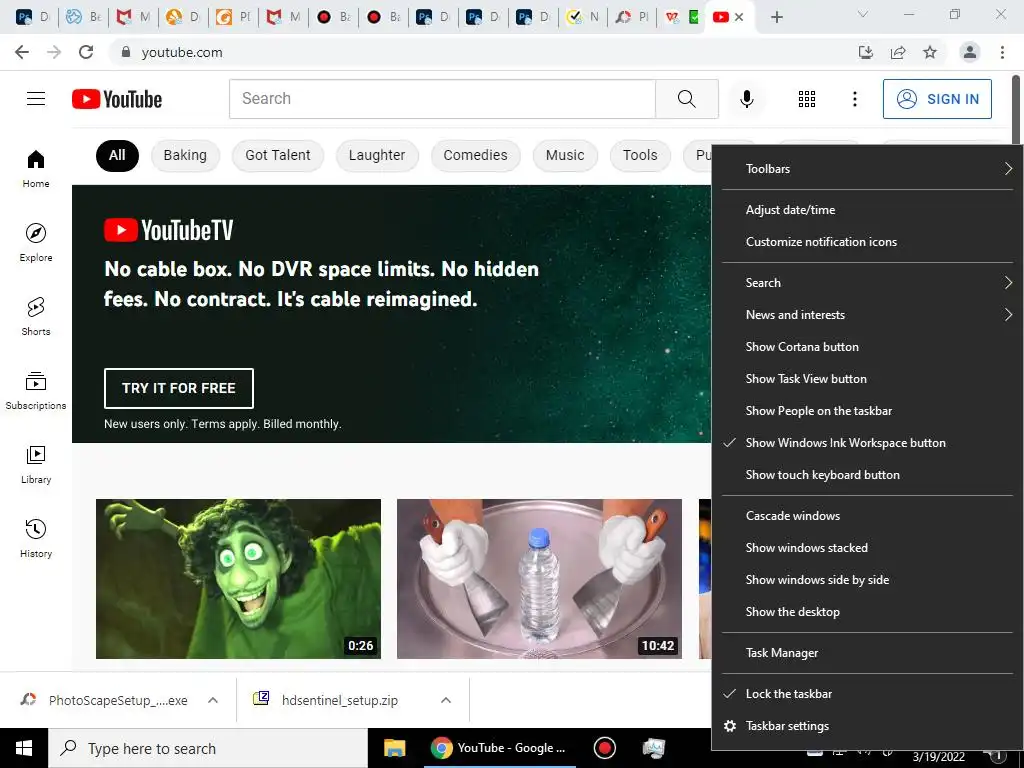Expand the Search submenu
Screen dimensions: 1024x768
(x=868, y=283)
